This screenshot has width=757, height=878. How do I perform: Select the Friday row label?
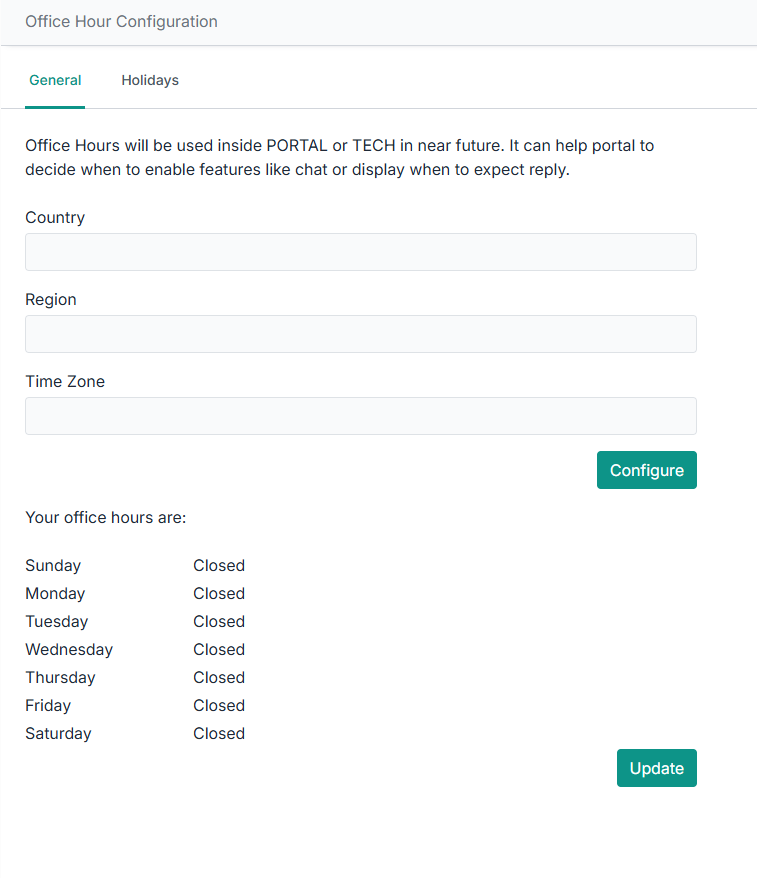click(48, 706)
